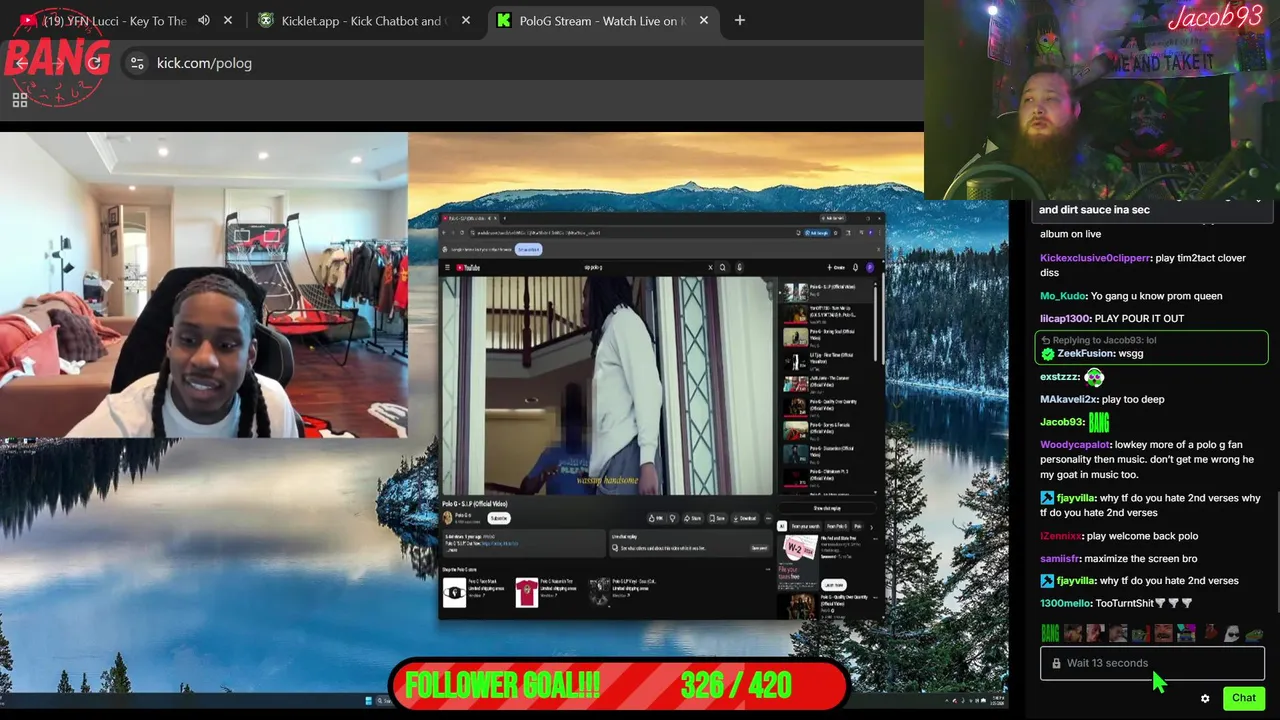This screenshot has height=720, width=1280.
Task: Select the 'From your search' chip
Action: pyautogui.click(x=806, y=526)
